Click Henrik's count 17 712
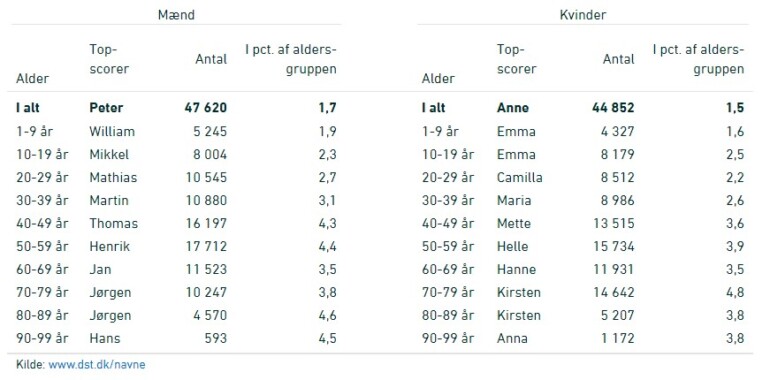The image size is (770, 380). (206, 246)
